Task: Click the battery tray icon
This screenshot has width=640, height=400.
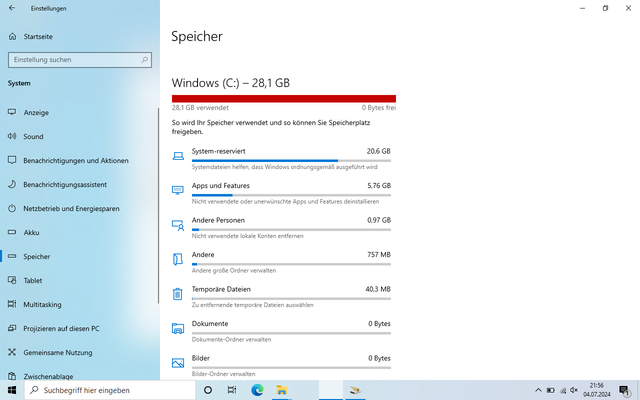Action: tap(551, 390)
